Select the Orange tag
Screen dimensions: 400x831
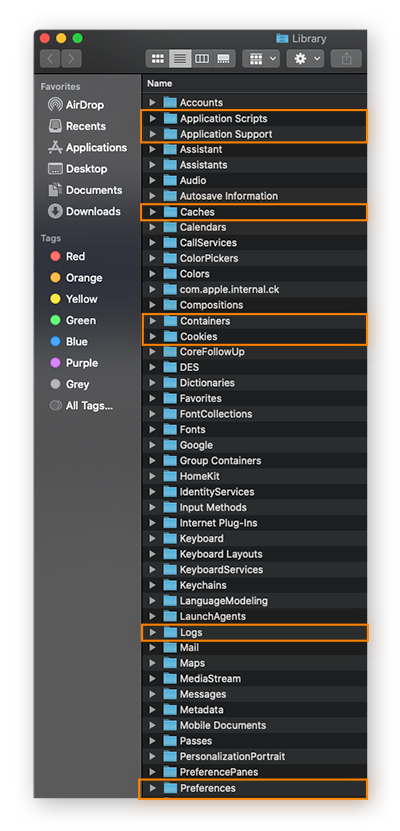(76, 278)
